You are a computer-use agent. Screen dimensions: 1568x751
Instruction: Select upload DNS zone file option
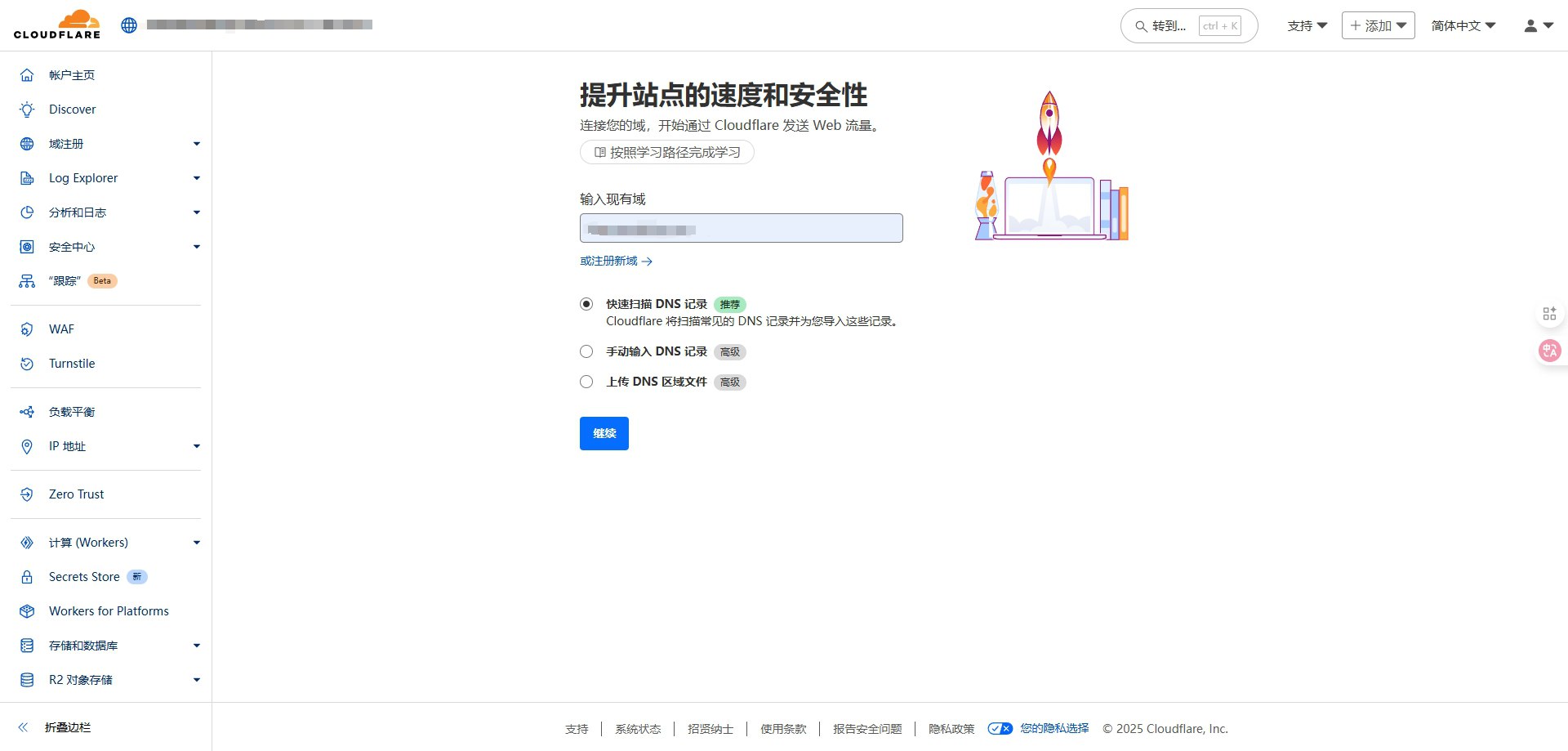(x=586, y=382)
